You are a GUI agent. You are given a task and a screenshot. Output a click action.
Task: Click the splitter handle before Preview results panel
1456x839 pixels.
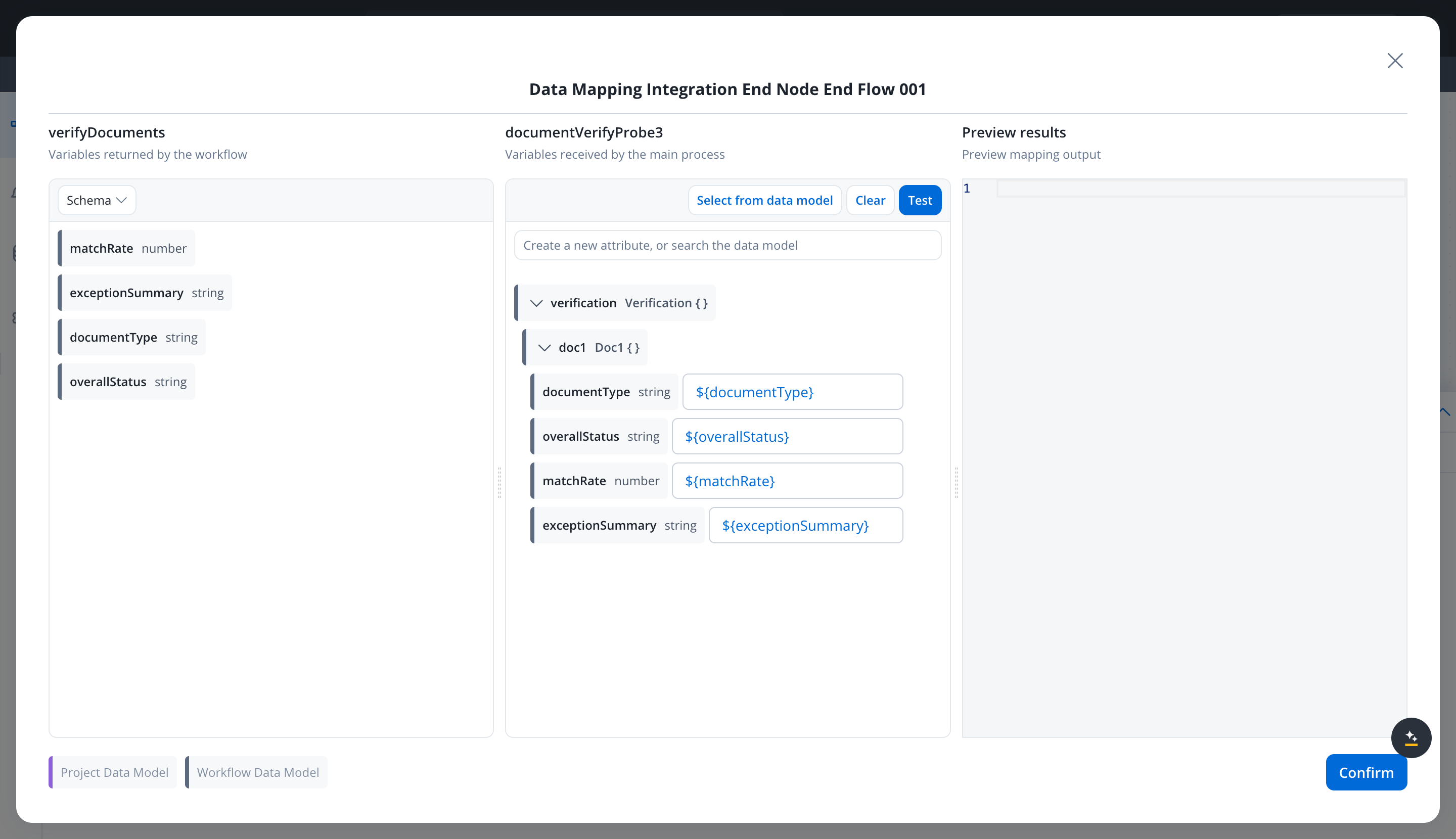[x=956, y=482]
